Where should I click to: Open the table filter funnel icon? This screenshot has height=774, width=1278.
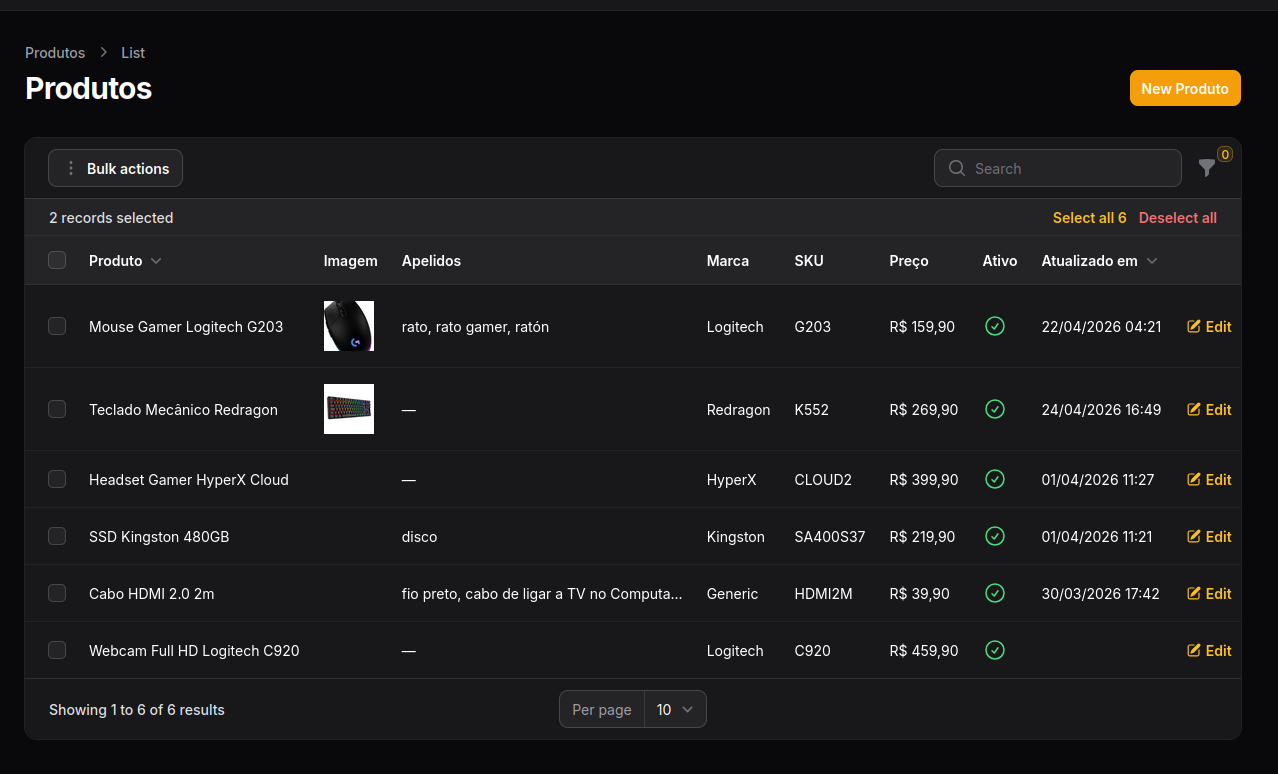pos(1207,168)
